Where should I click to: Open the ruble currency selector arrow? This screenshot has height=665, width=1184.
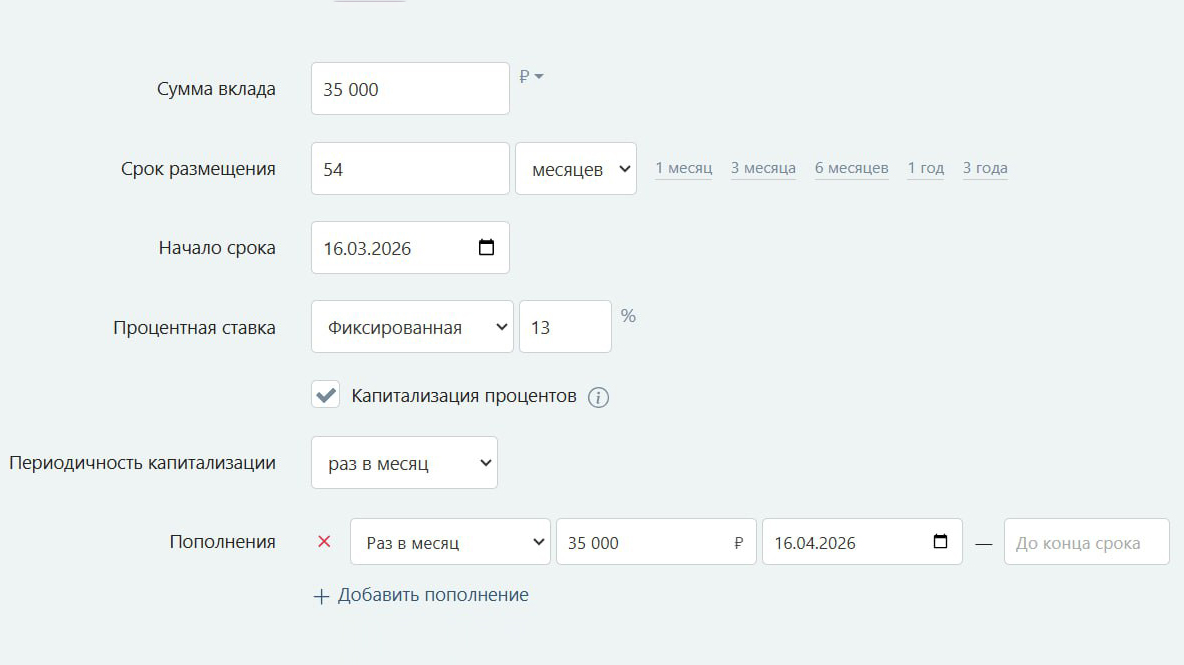click(x=538, y=77)
